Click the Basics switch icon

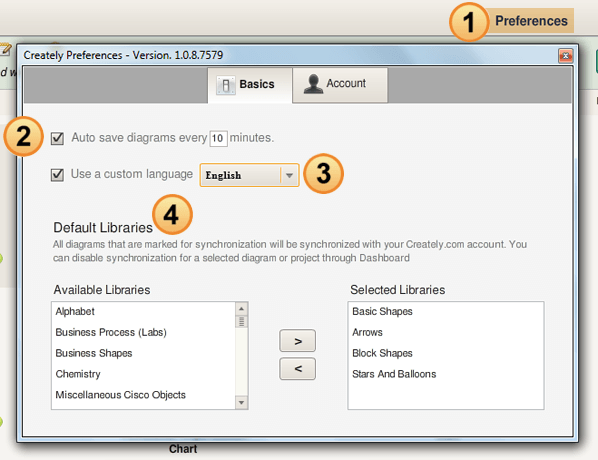pyautogui.click(x=226, y=85)
